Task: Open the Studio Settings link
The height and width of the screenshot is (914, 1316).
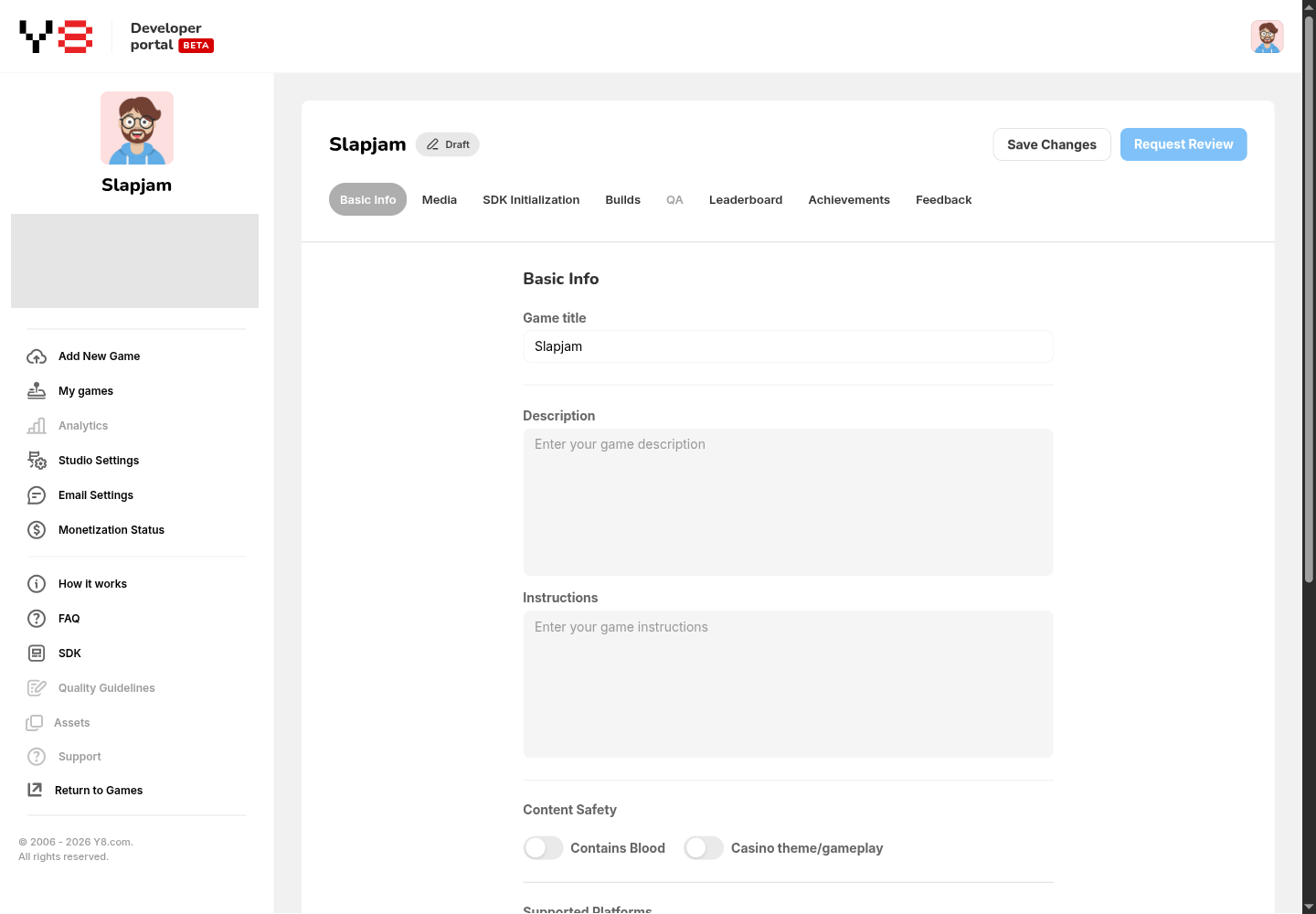Action: 99,461
